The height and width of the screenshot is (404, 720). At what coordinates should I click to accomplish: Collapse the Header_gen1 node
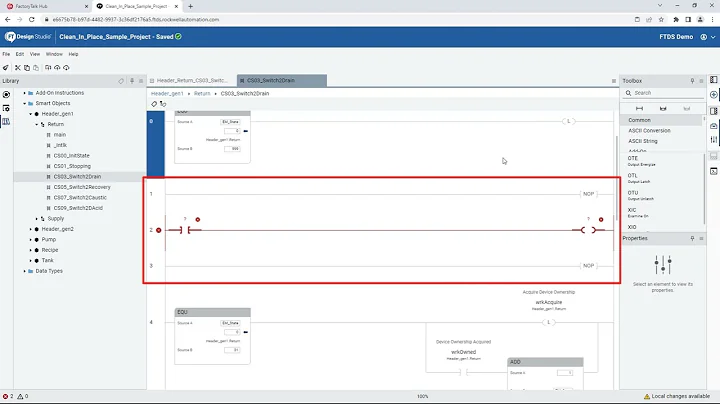click(31, 114)
